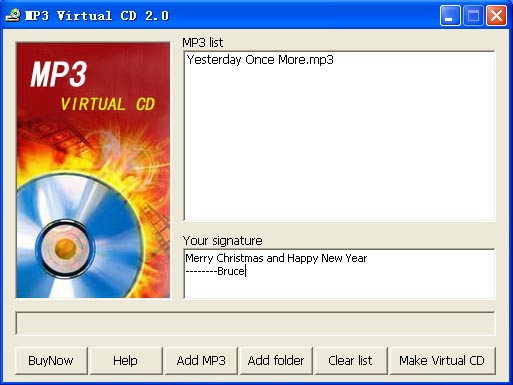Click the Add MP3 button
The height and width of the screenshot is (385, 513).
coord(201,361)
